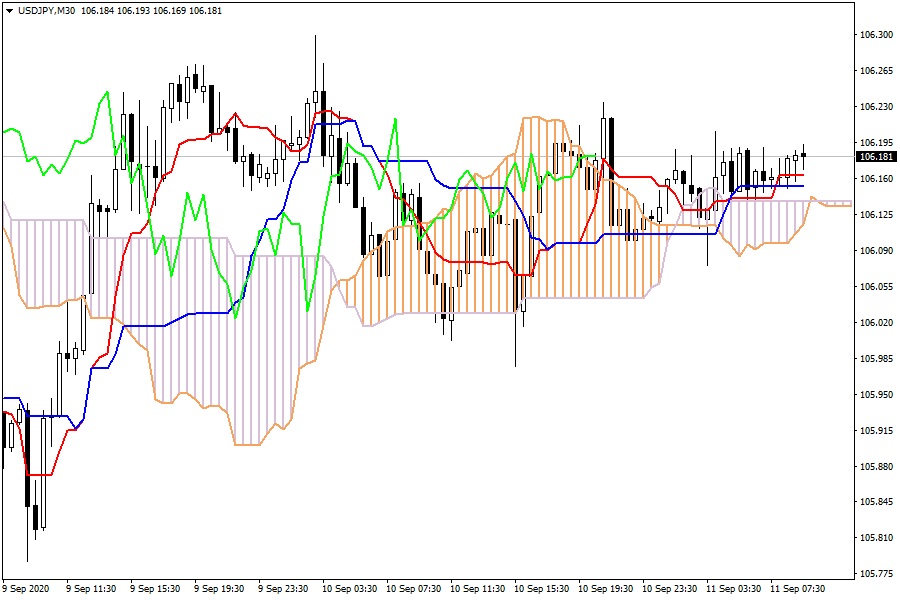
Task: Click the 106.300 price axis label
Action: pyautogui.click(x=876, y=35)
